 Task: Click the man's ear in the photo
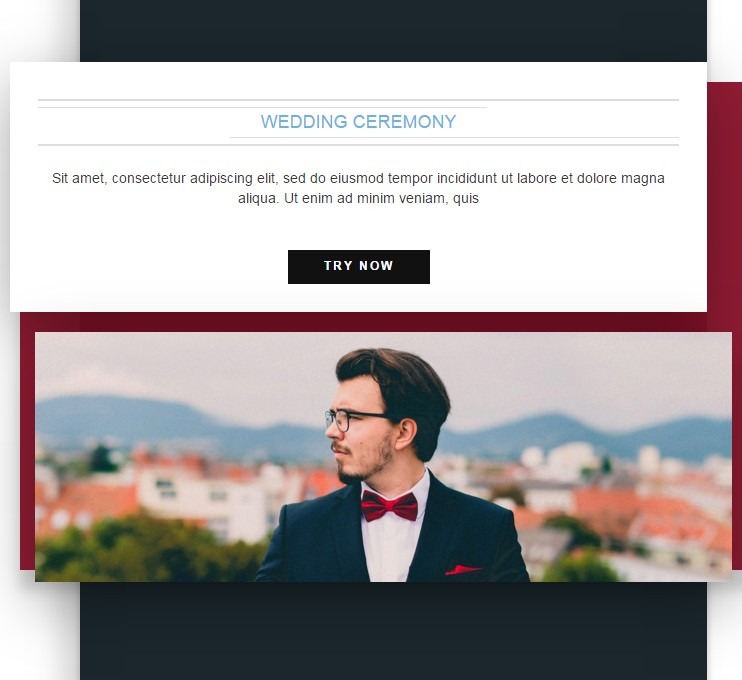pos(406,434)
